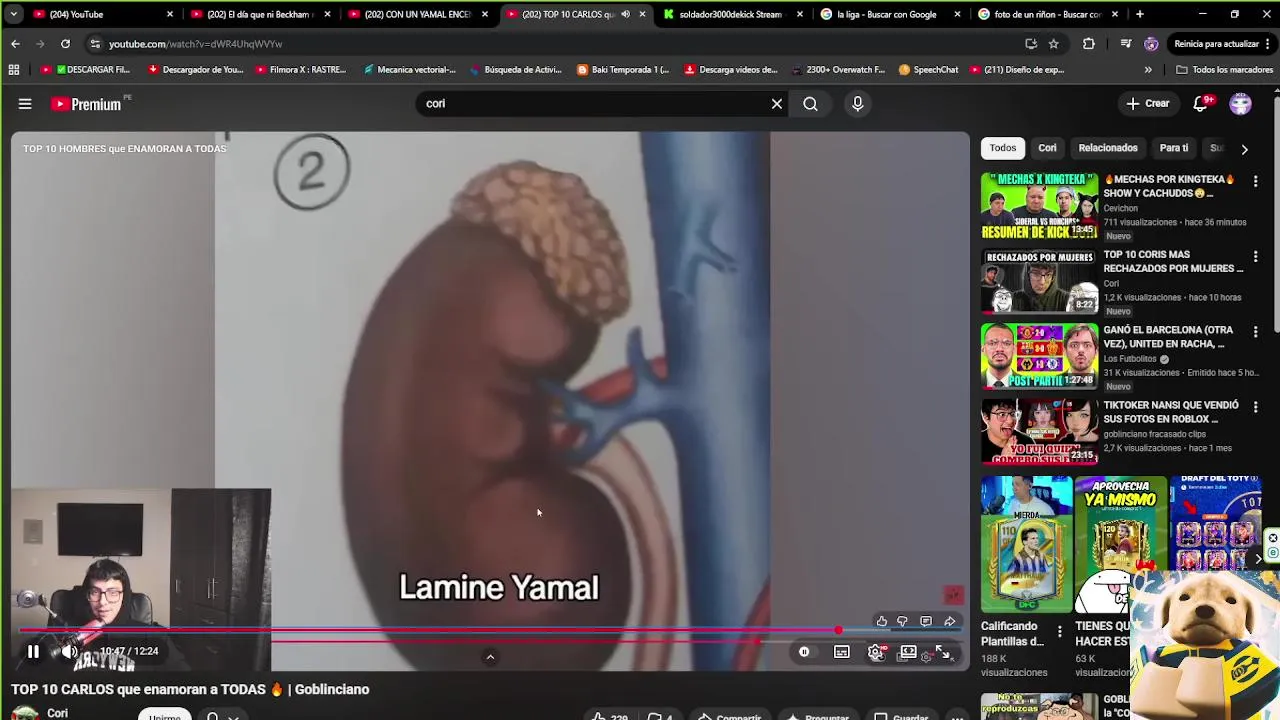Open the tab search dropdown arrow

tap(13, 14)
